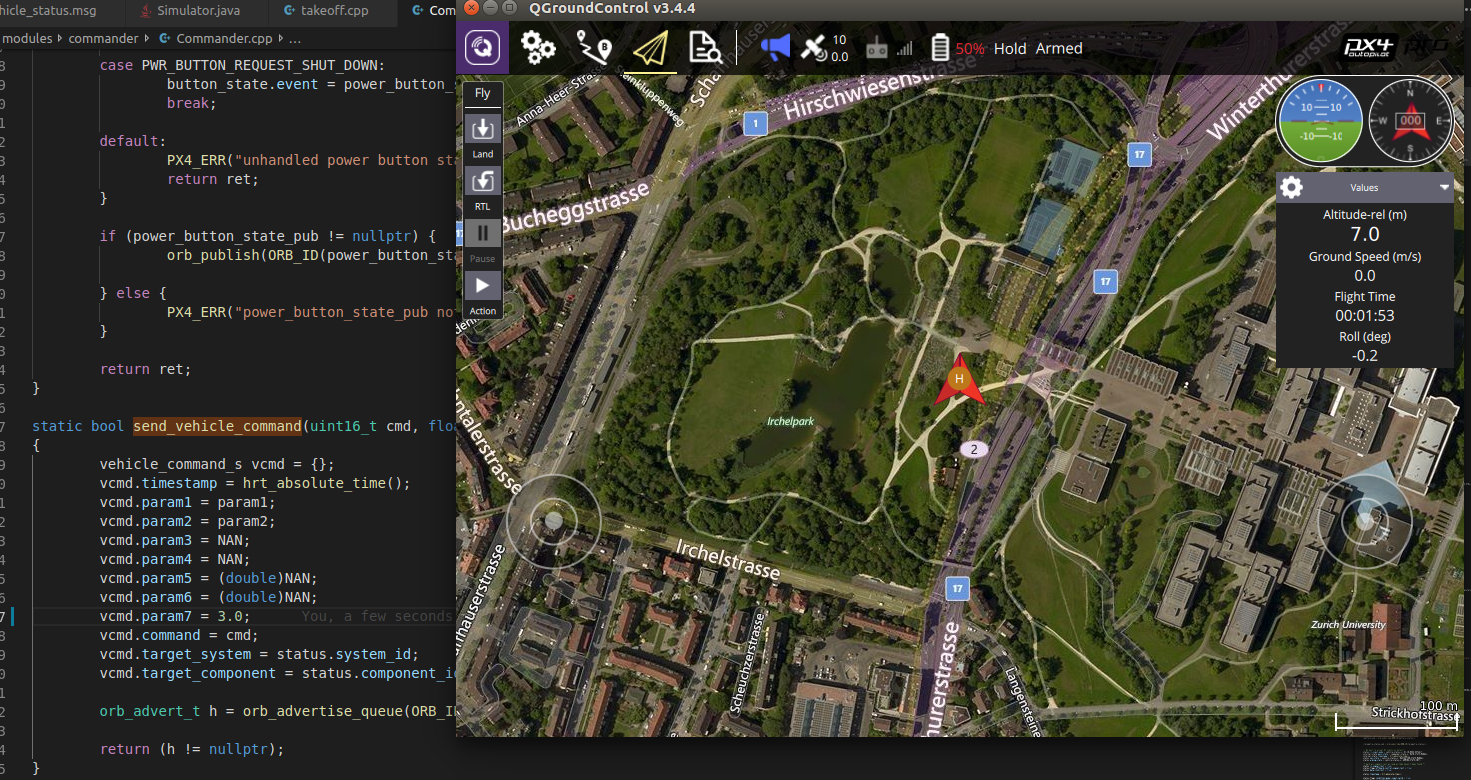Click the attitude horizon indicator

(1320, 121)
